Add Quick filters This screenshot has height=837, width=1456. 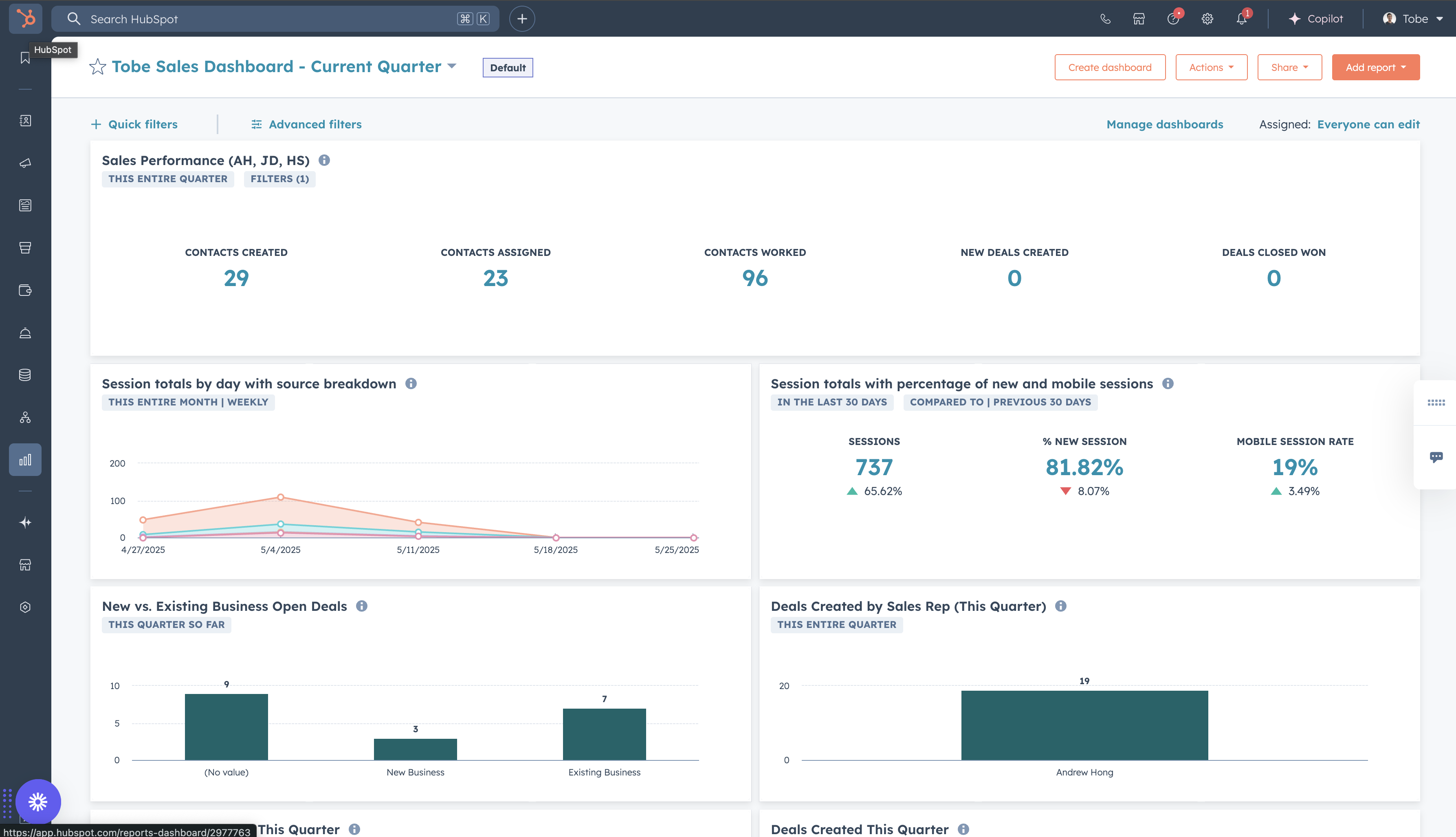(x=134, y=124)
